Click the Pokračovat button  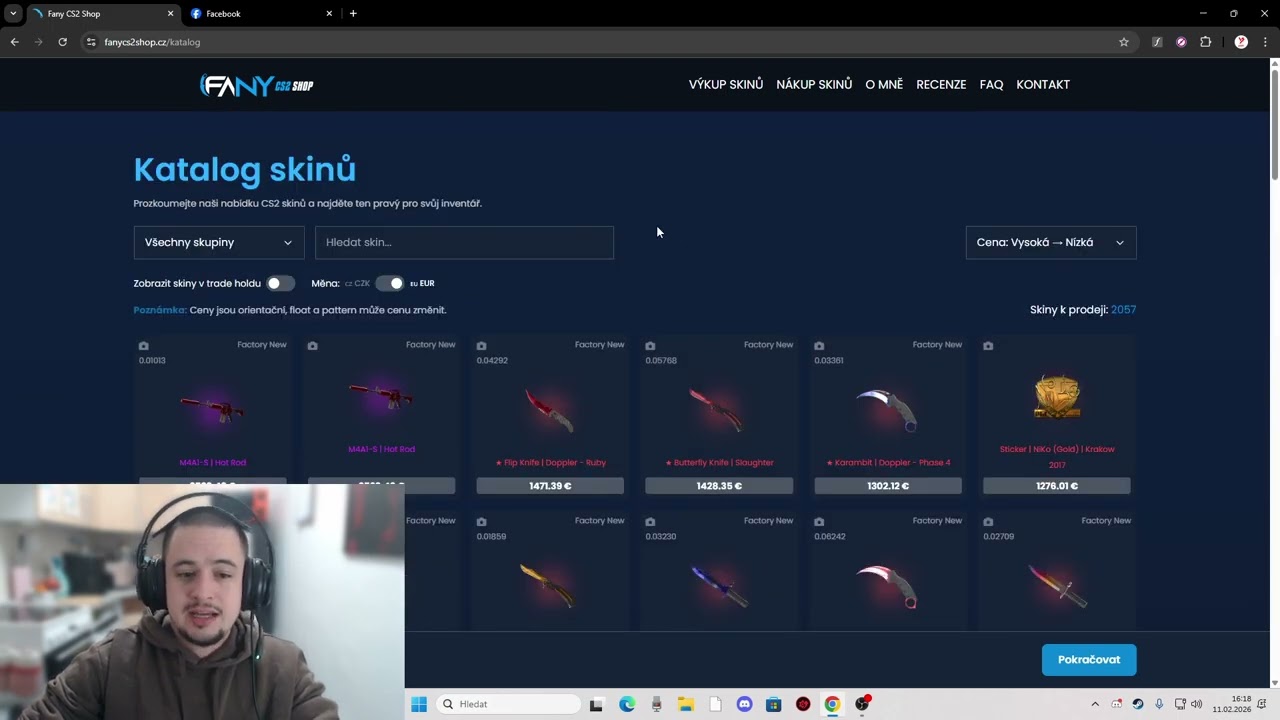click(x=1089, y=660)
